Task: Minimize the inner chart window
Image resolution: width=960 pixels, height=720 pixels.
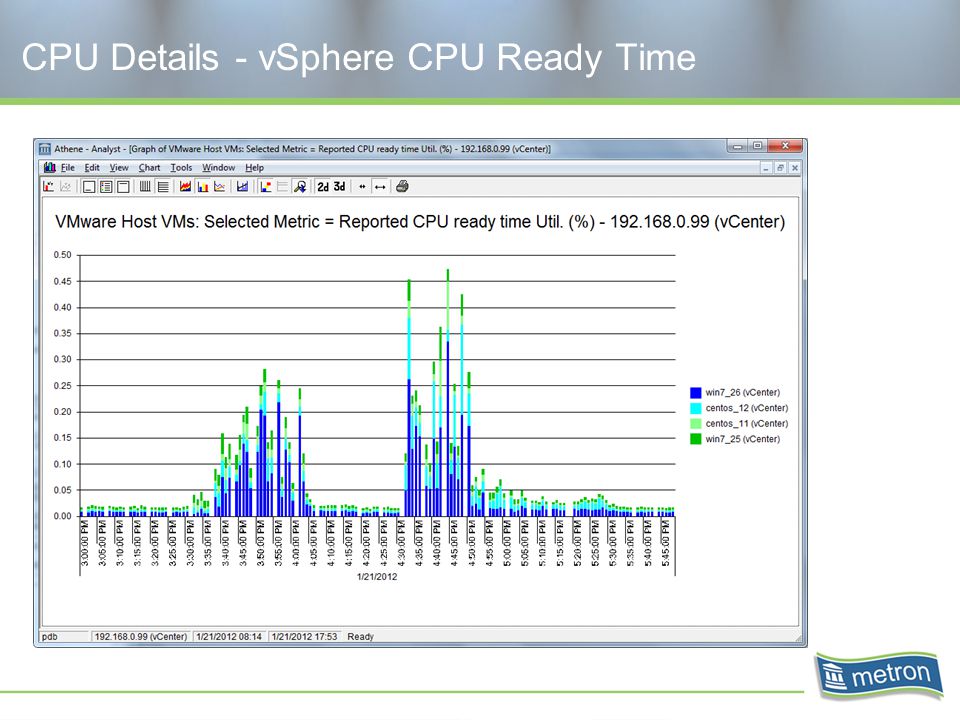Action: click(766, 168)
